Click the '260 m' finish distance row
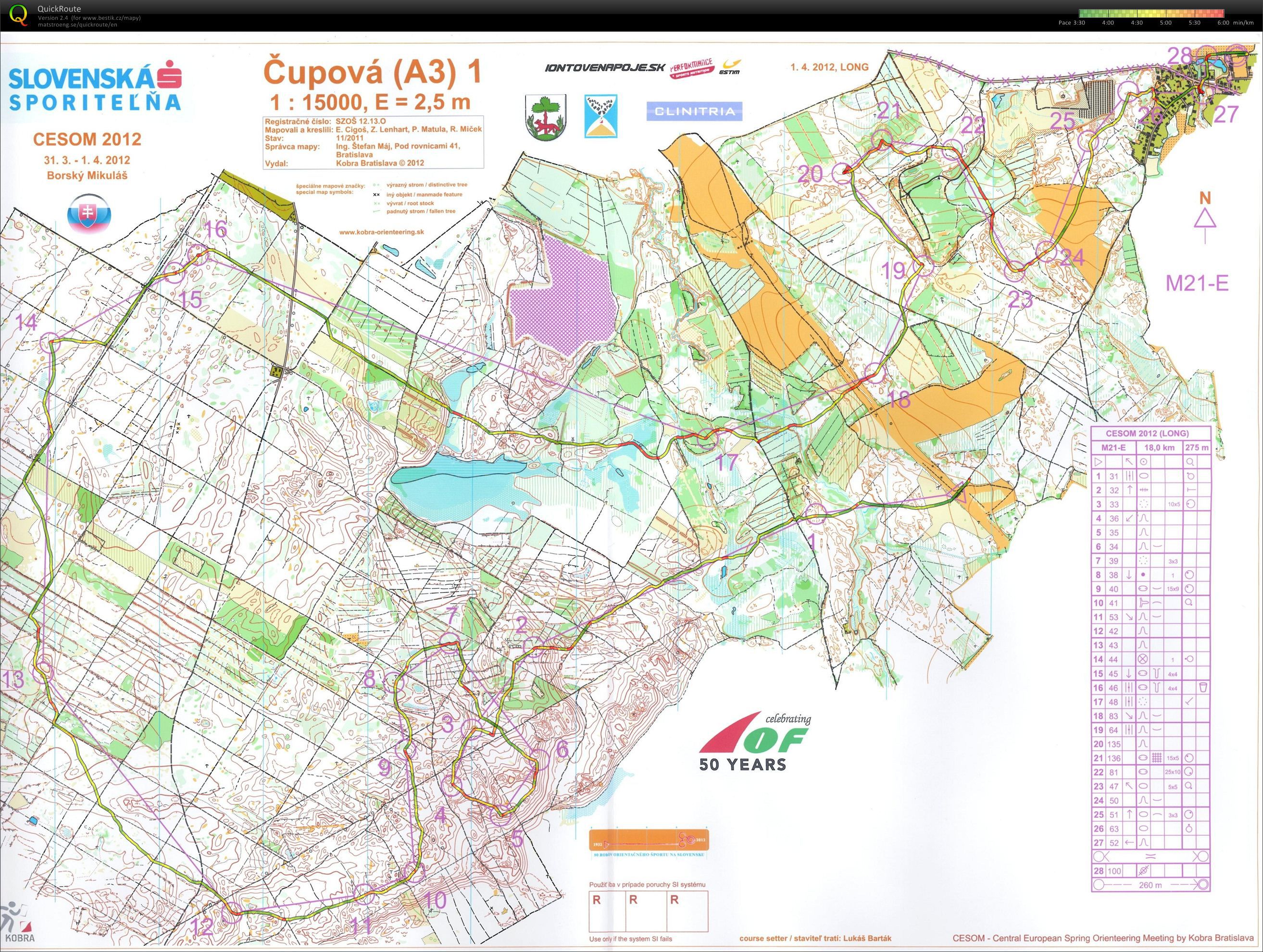 coord(1150,885)
